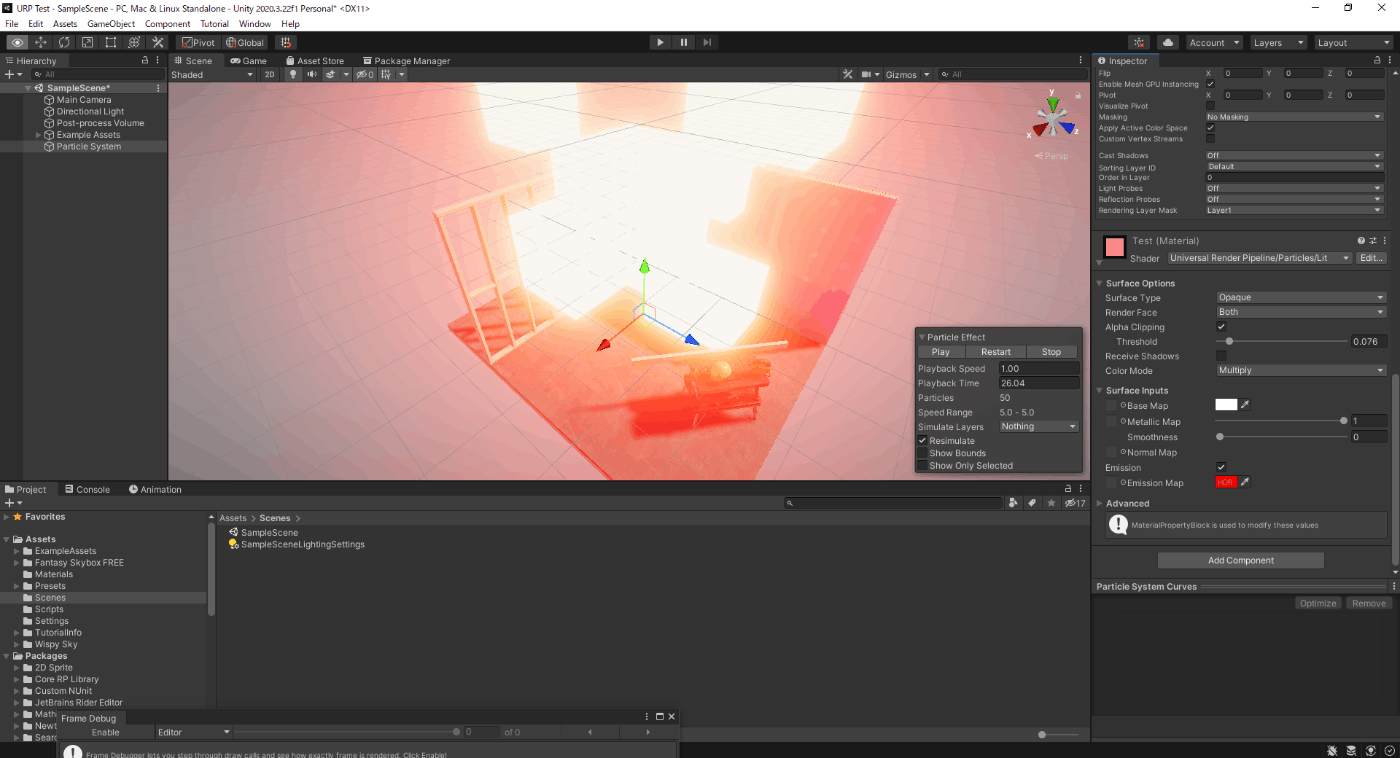Screen dimensions: 1400x758
Task: Open Color Mode Multiply dropdown
Action: pyautogui.click(x=1300, y=371)
